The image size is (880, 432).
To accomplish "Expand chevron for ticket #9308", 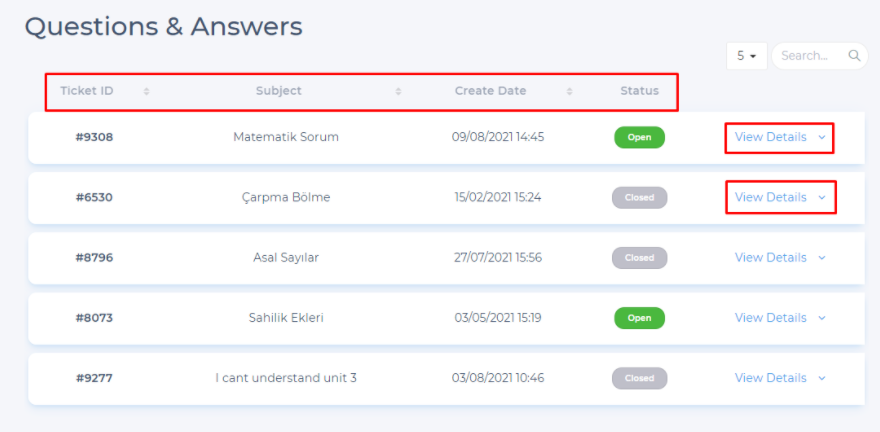I will click(x=822, y=137).
